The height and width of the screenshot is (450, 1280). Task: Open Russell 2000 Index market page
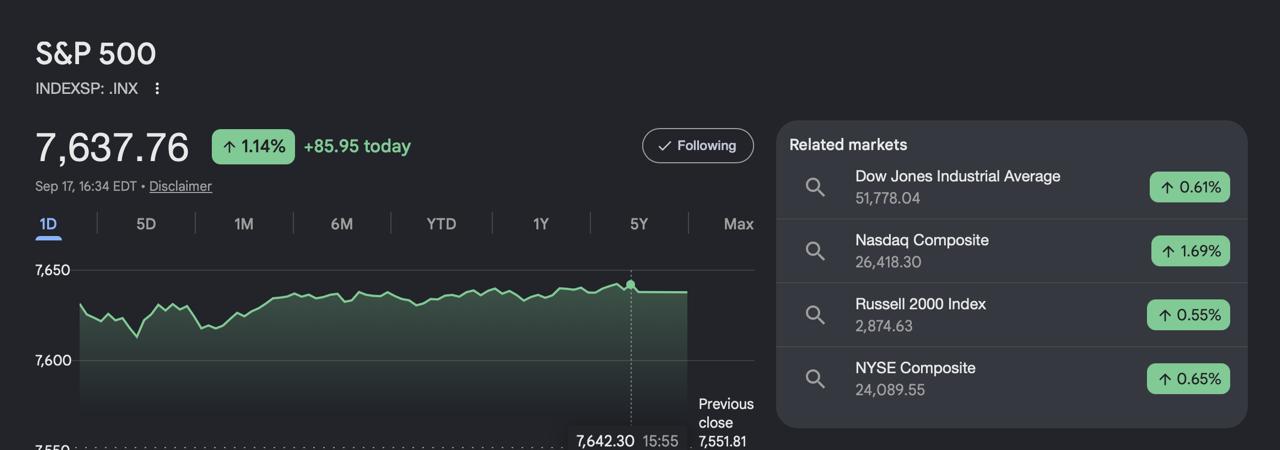pyautogui.click(x=1012, y=315)
